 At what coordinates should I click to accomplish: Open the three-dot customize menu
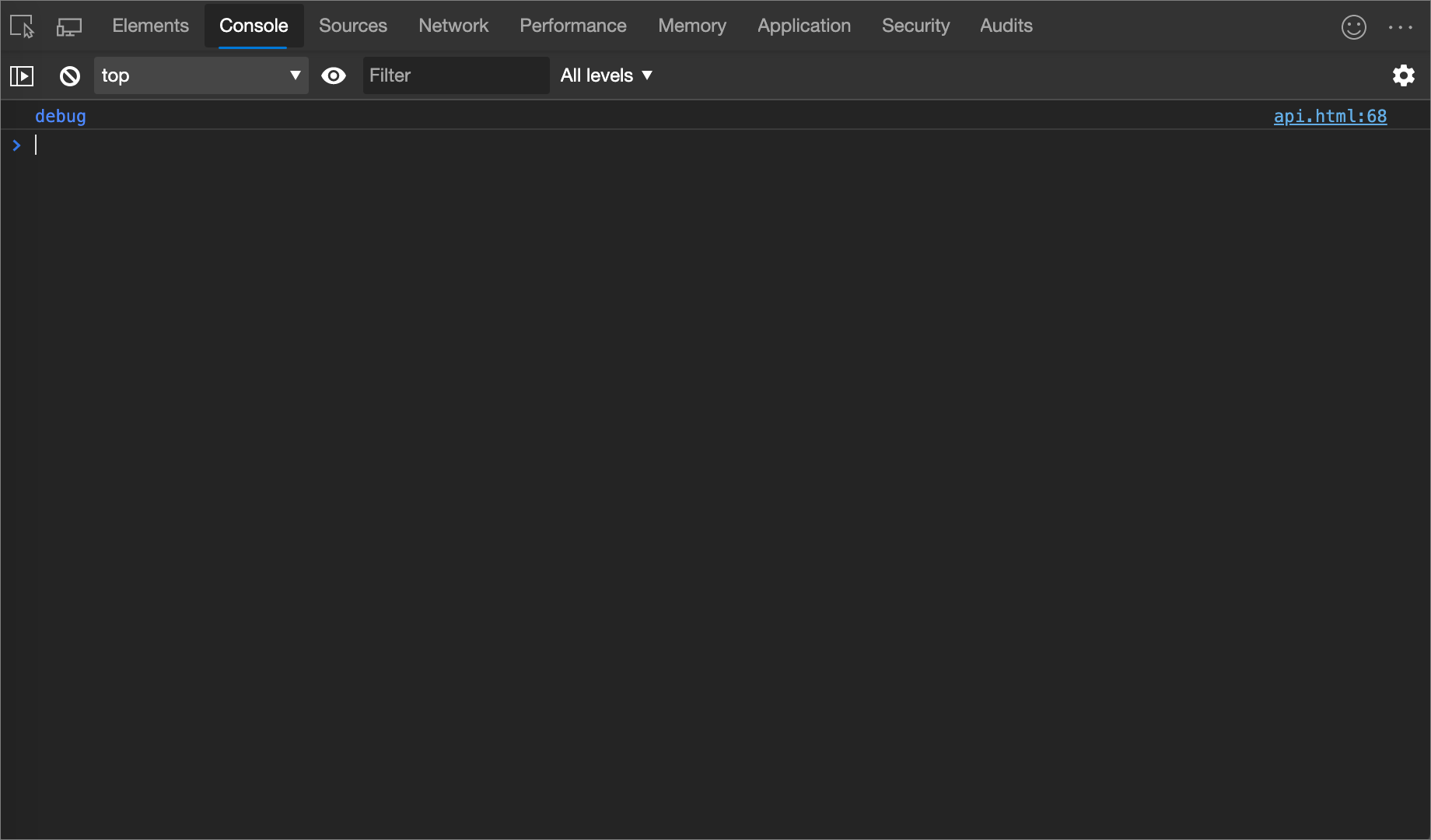point(1400,26)
